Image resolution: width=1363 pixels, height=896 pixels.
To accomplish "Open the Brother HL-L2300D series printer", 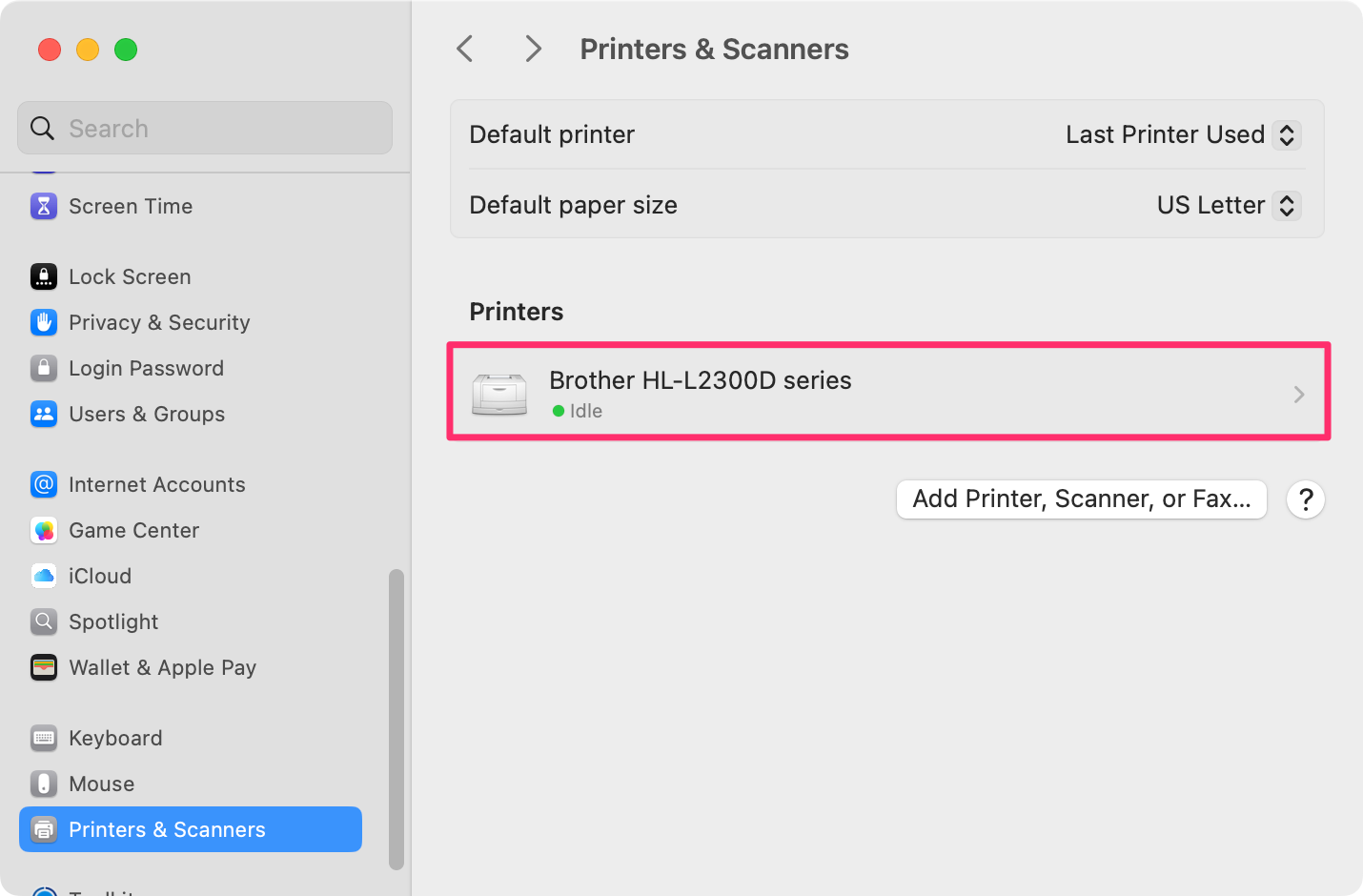I will pos(888,394).
